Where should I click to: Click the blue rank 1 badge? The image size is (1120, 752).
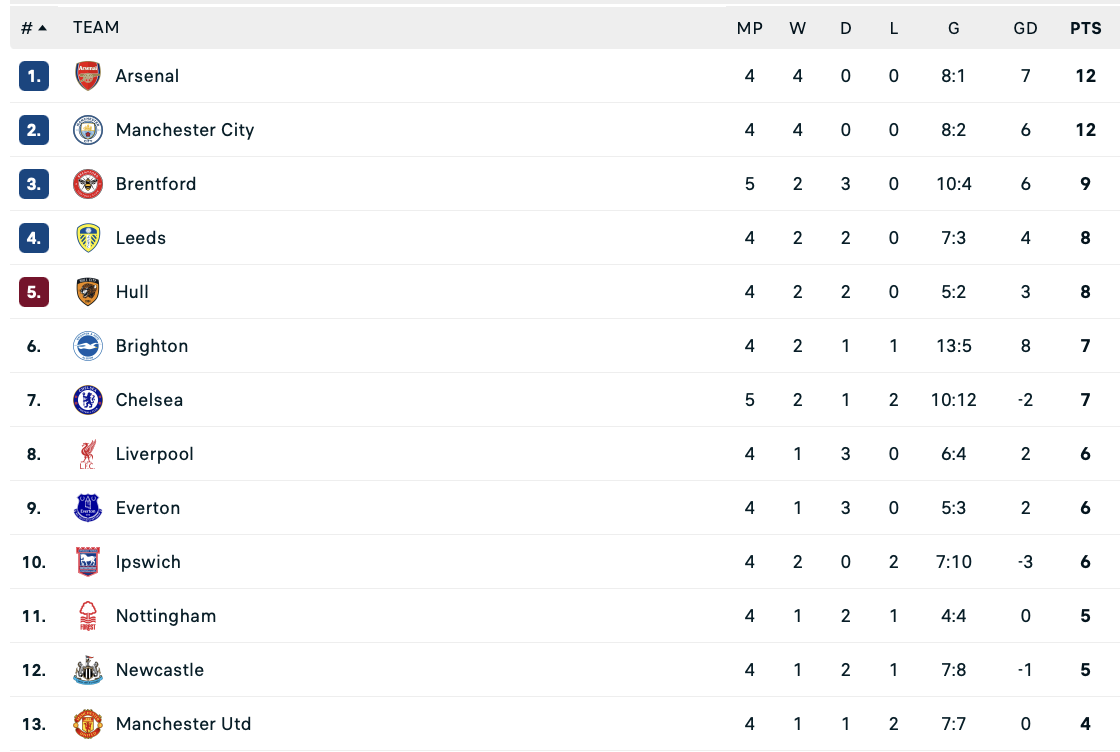34,76
